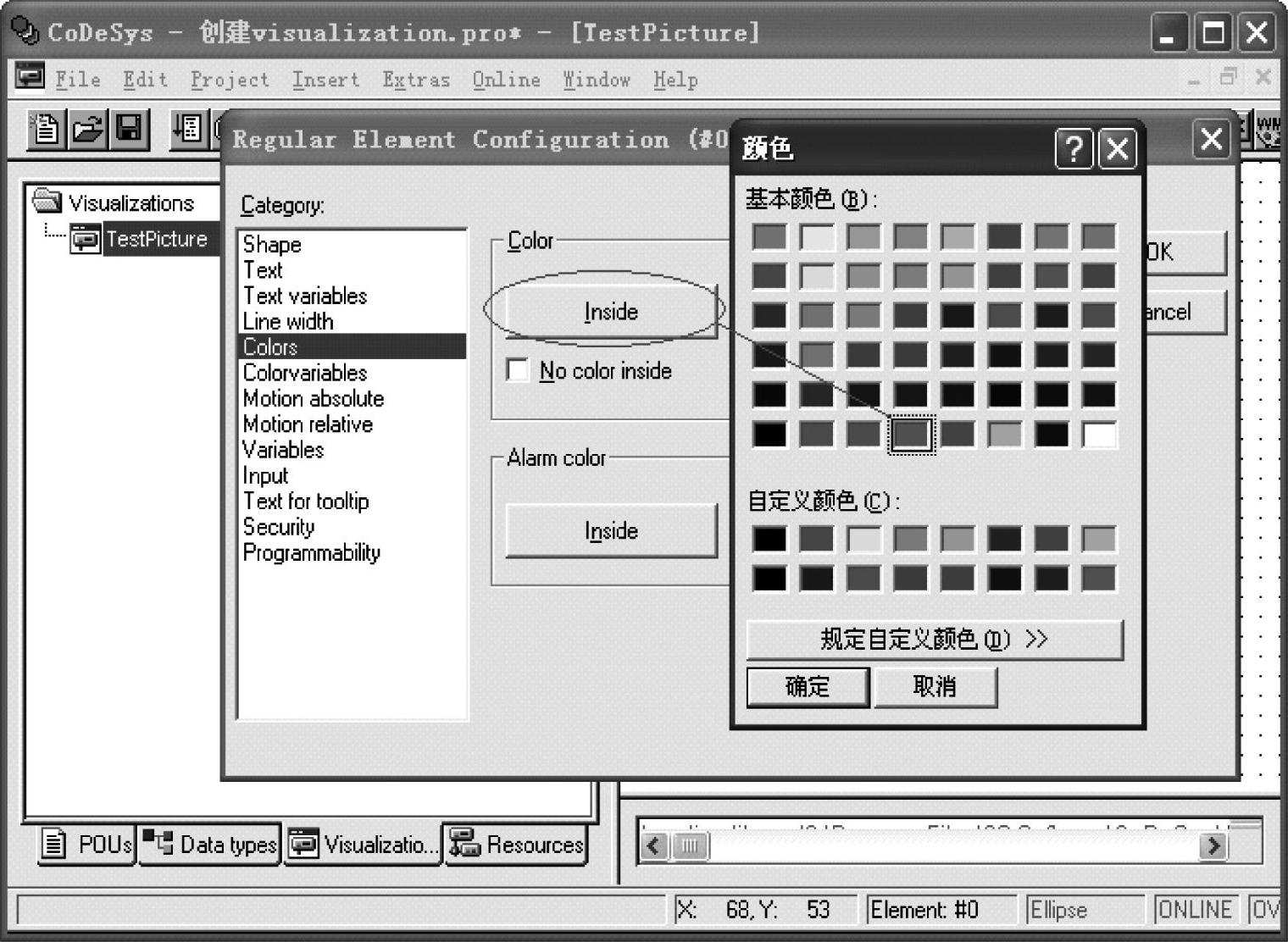Select the highlighted Colors category

pyautogui.click(x=352, y=346)
